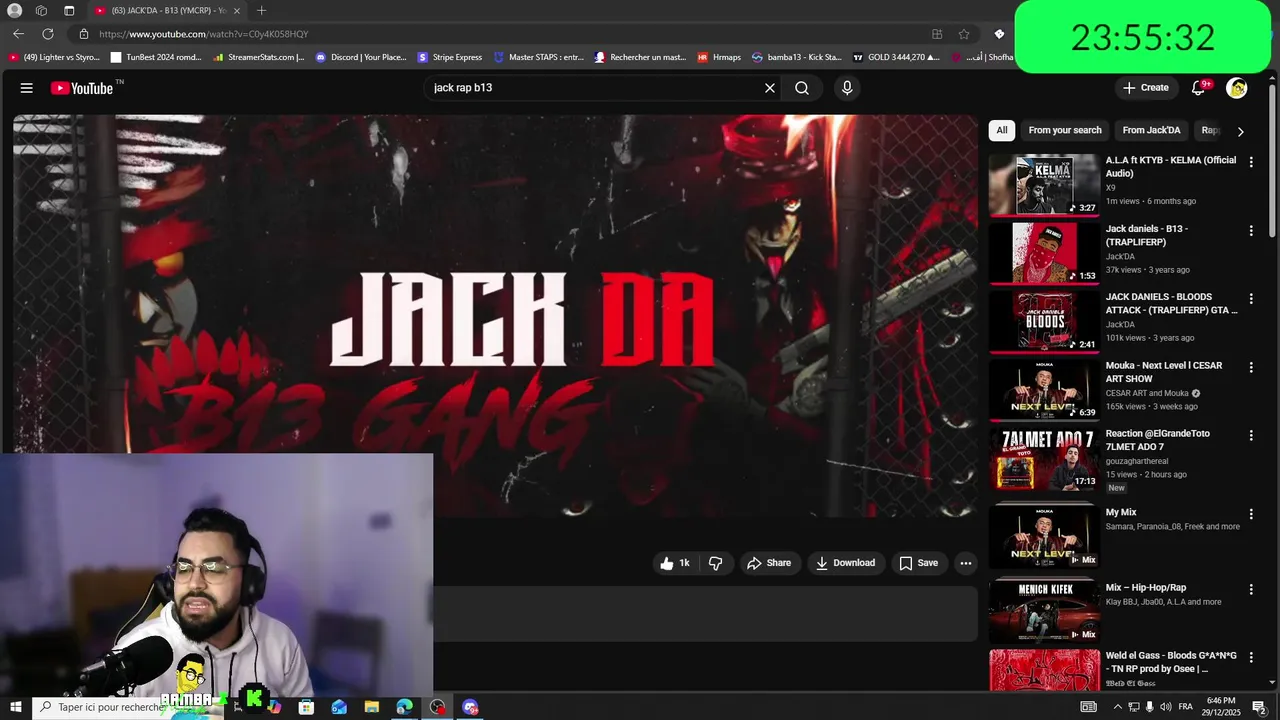
Task: Download the video
Action: [x=845, y=563]
